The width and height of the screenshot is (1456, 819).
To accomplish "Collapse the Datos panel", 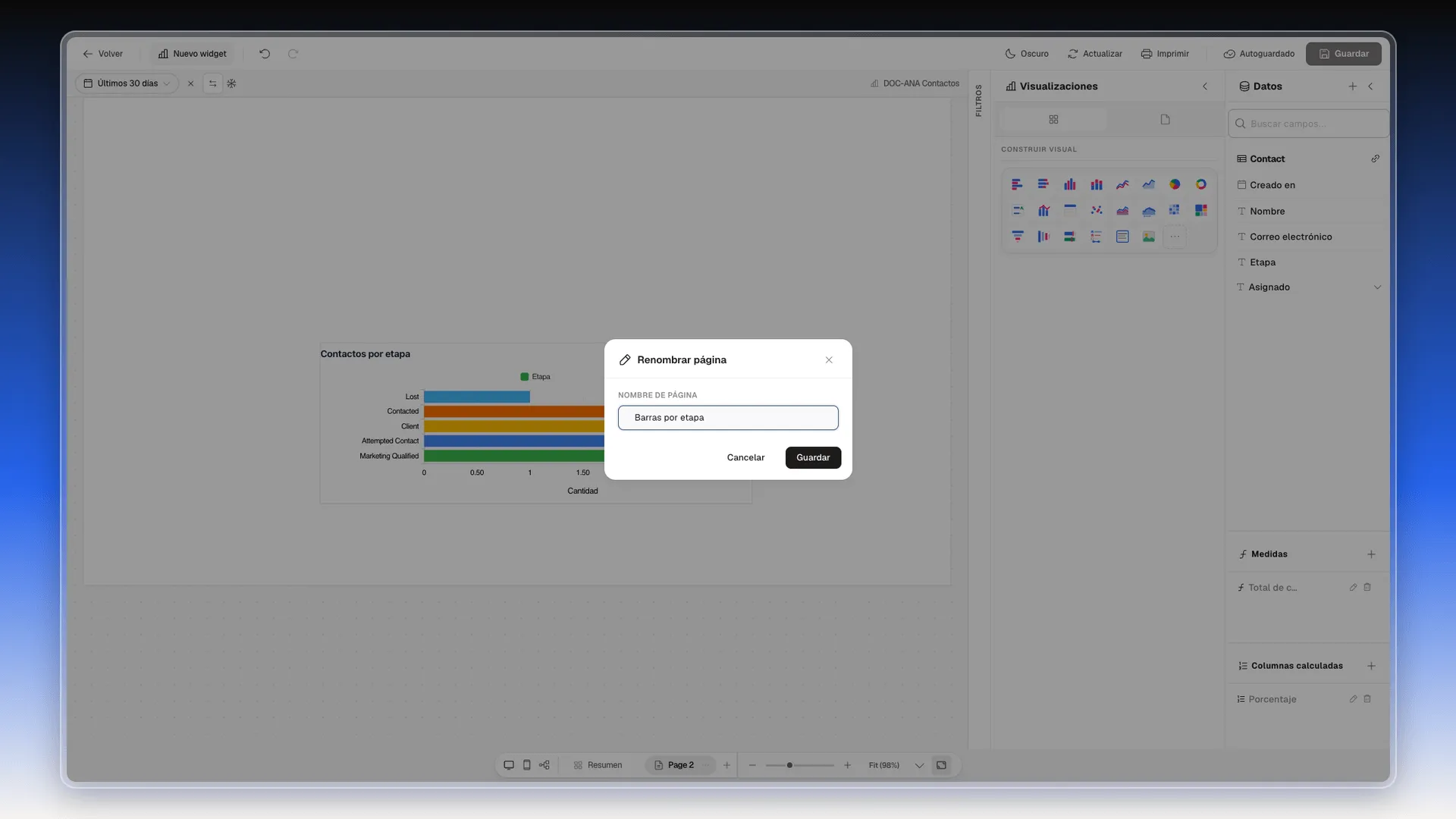I will [1371, 86].
